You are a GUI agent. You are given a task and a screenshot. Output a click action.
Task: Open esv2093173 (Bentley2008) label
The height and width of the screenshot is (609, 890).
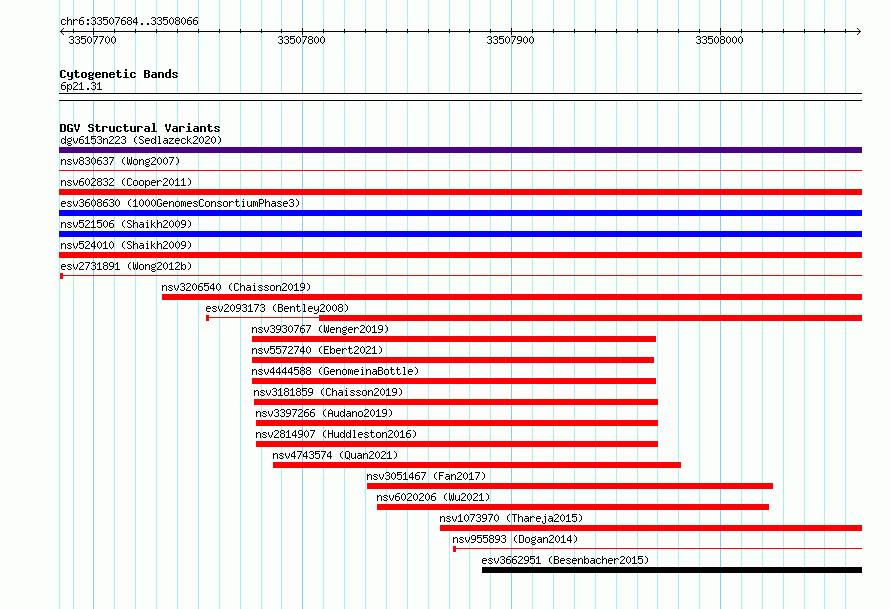click(277, 308)
